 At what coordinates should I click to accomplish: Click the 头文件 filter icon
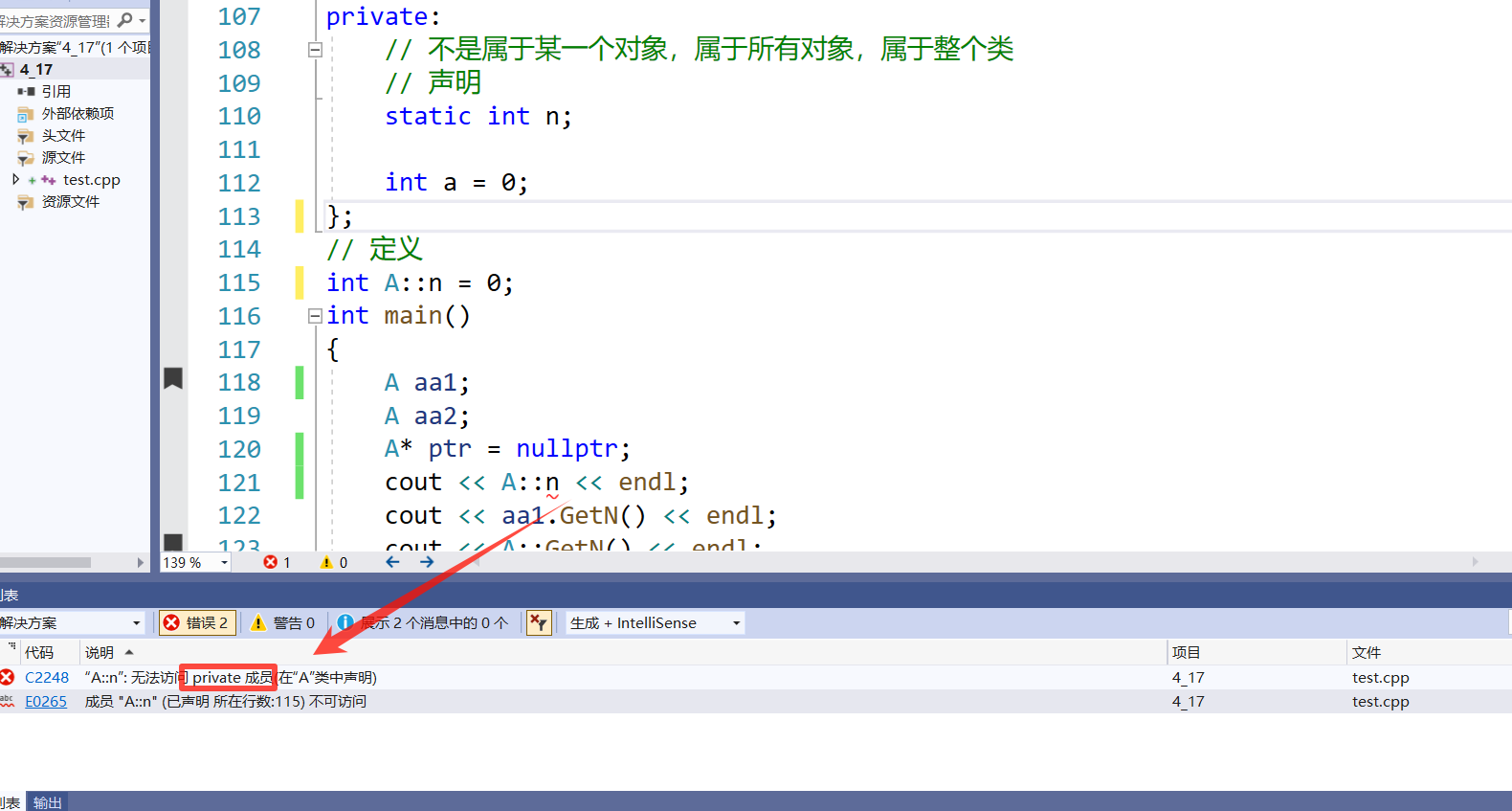tap(26, 136)
